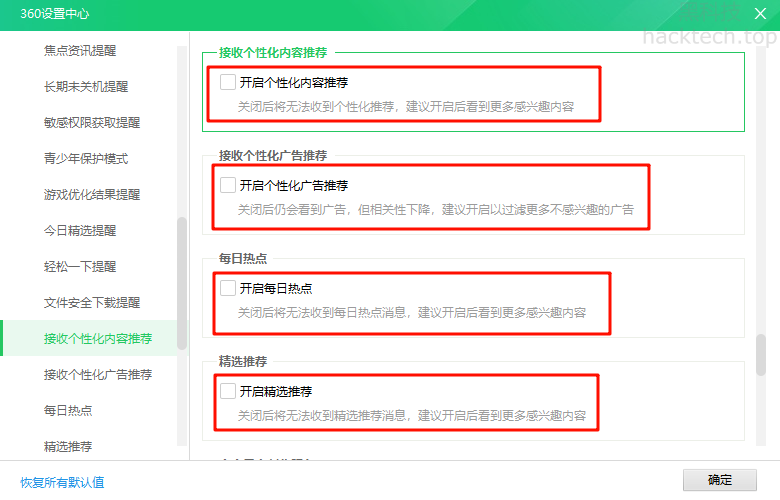780x500 pixels.
Task: Select 精选推荐 sidebar item
Action: click(68, 446)
